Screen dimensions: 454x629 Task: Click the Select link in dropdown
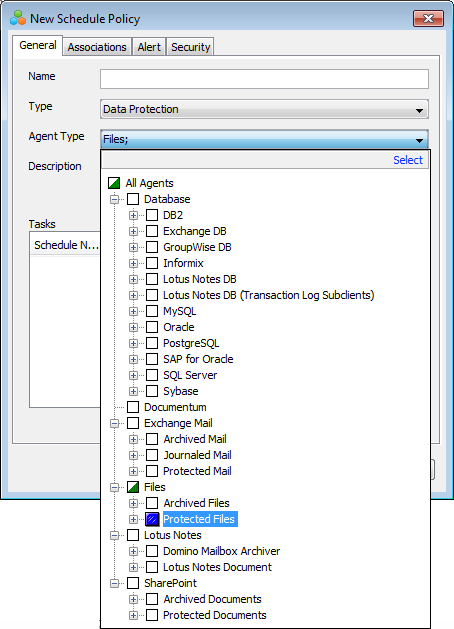tap(407, 160)
